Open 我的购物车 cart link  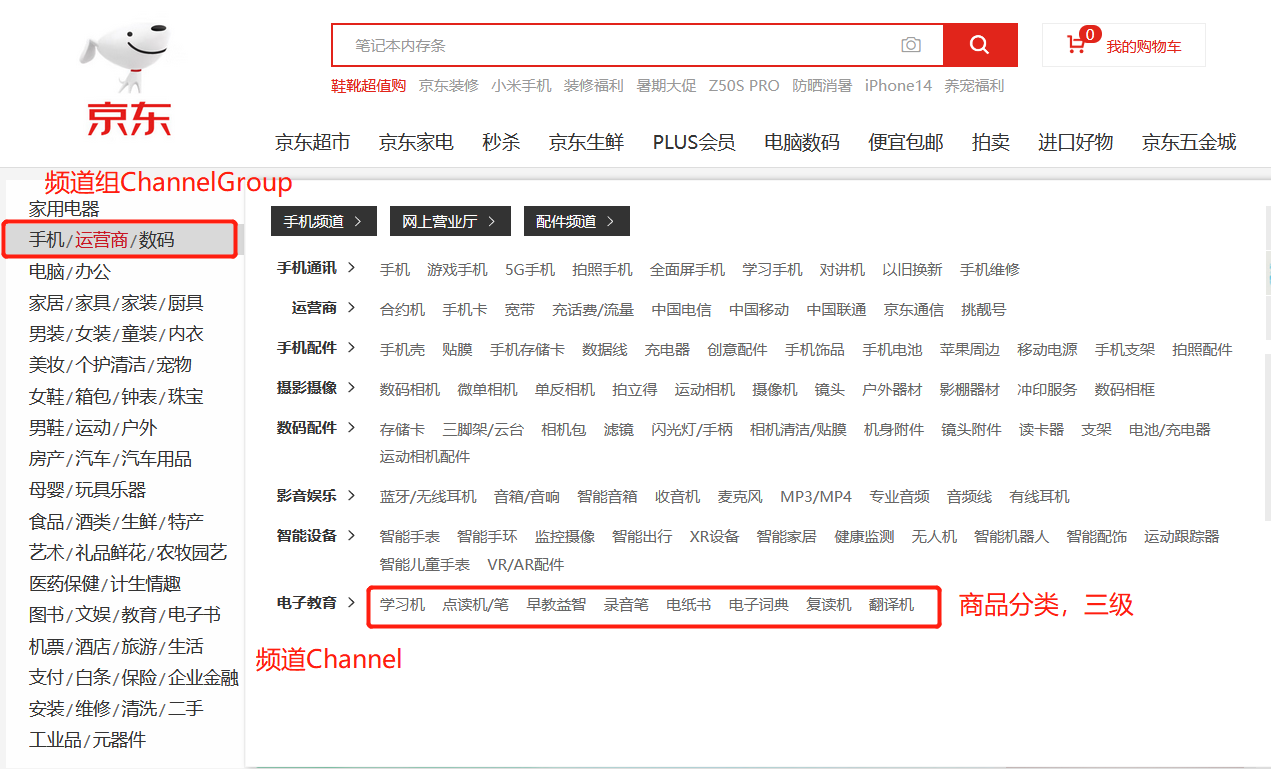pos(1143,47)
